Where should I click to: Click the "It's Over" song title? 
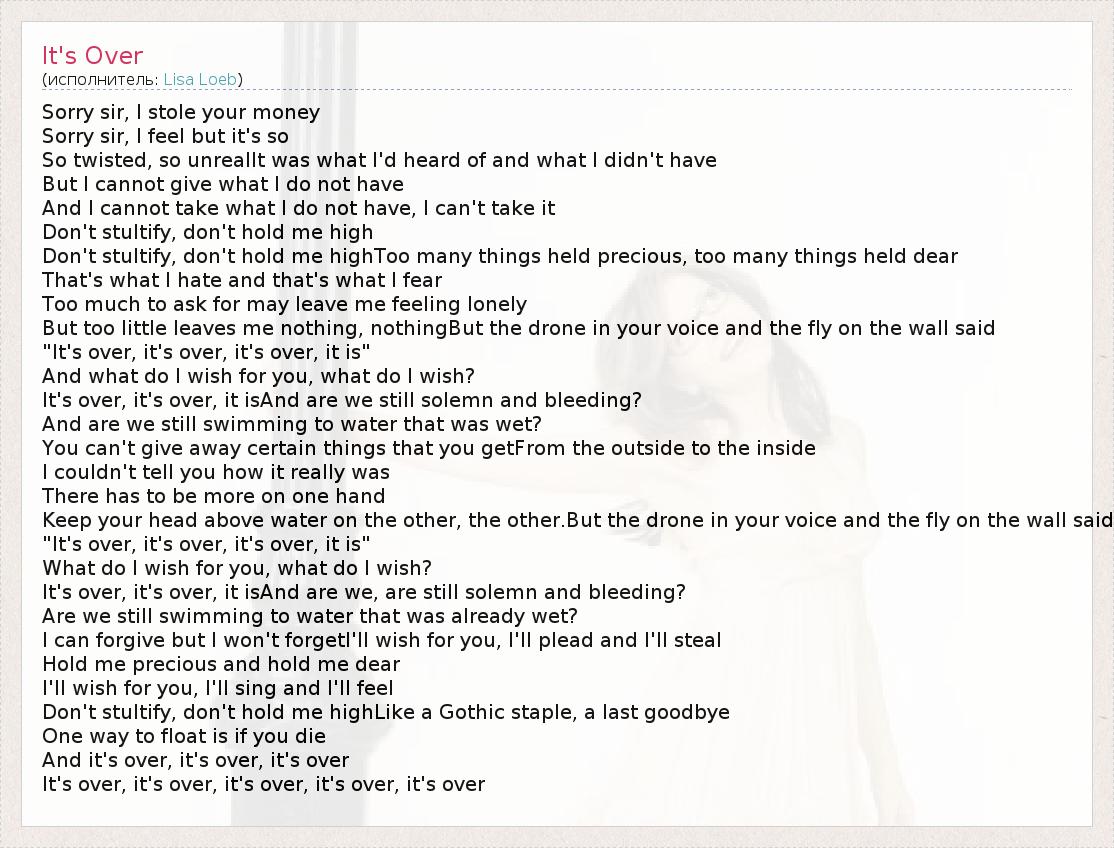click(92, 56)
